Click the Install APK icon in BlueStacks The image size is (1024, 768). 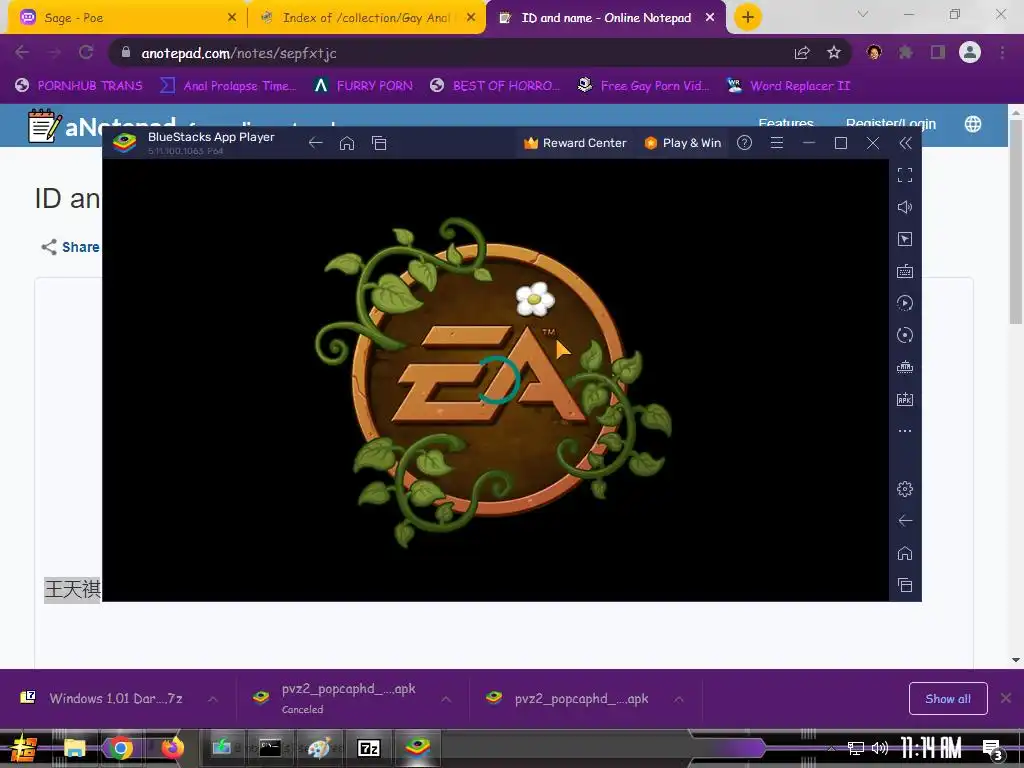tap(904, 399)
